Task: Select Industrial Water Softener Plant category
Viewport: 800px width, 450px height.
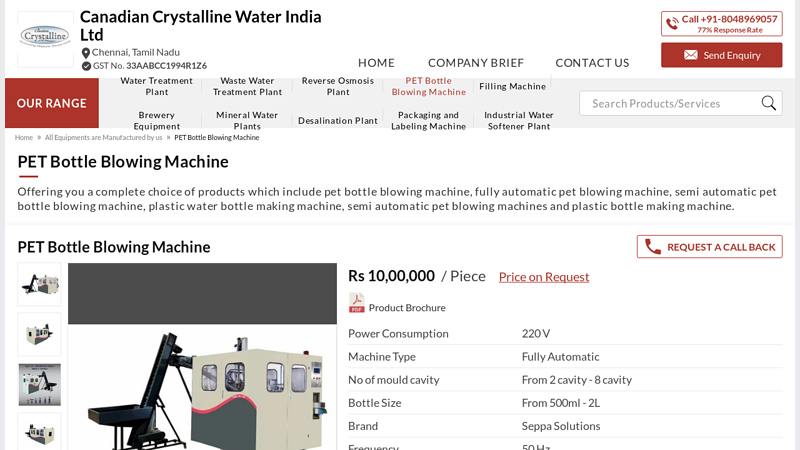Action: (x=519, y=120)
